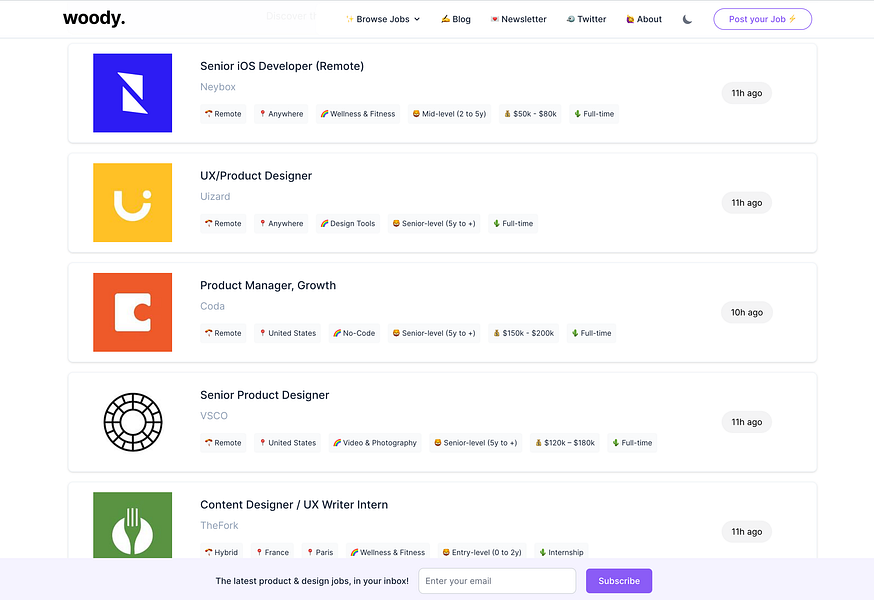Open the VSCO circular logo
Image resolution: width=874 pixels, height=600 pixels.
[x=133, y=422]
